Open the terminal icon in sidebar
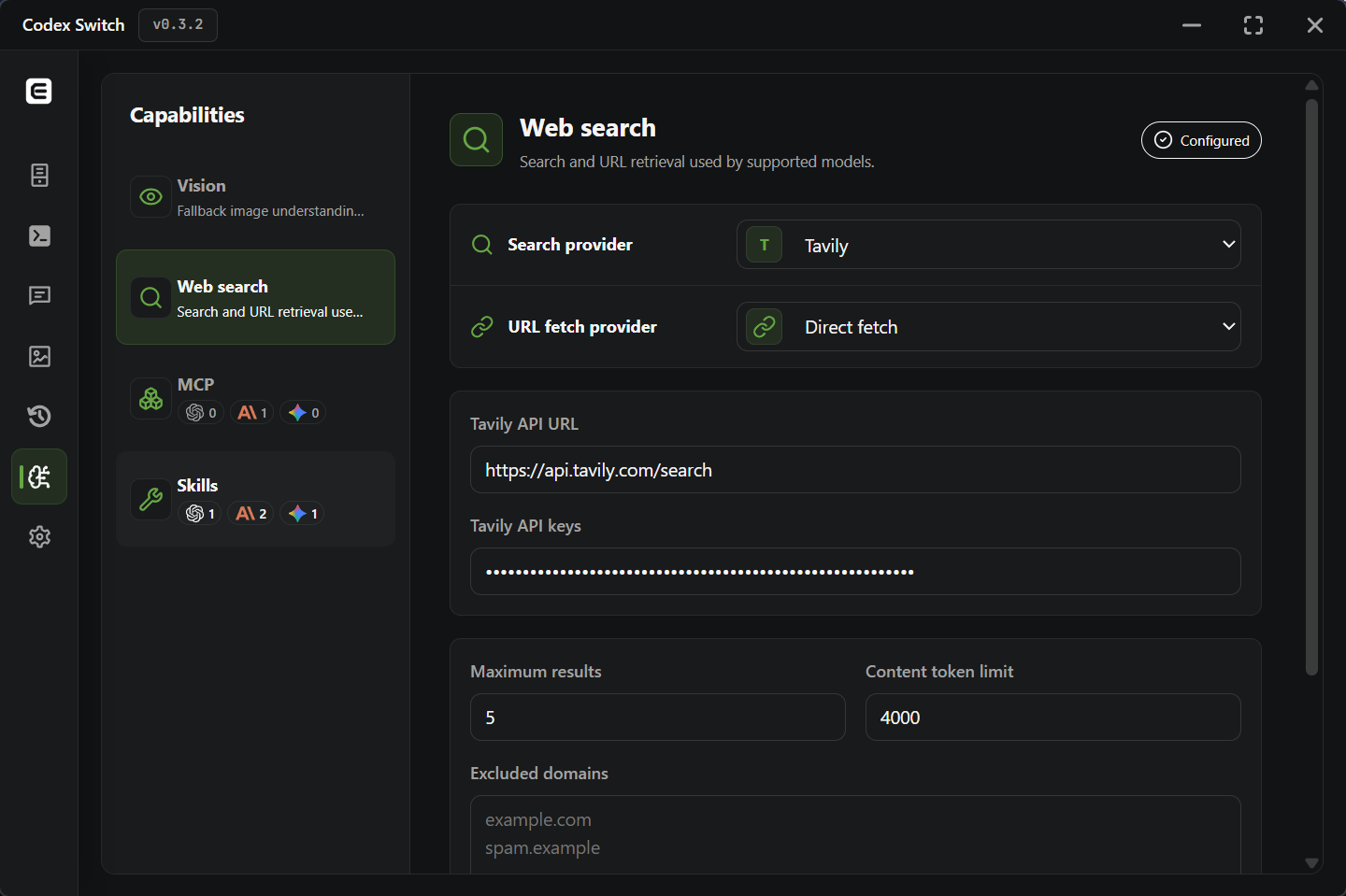The image size is (1346, 896). point(39,235)
